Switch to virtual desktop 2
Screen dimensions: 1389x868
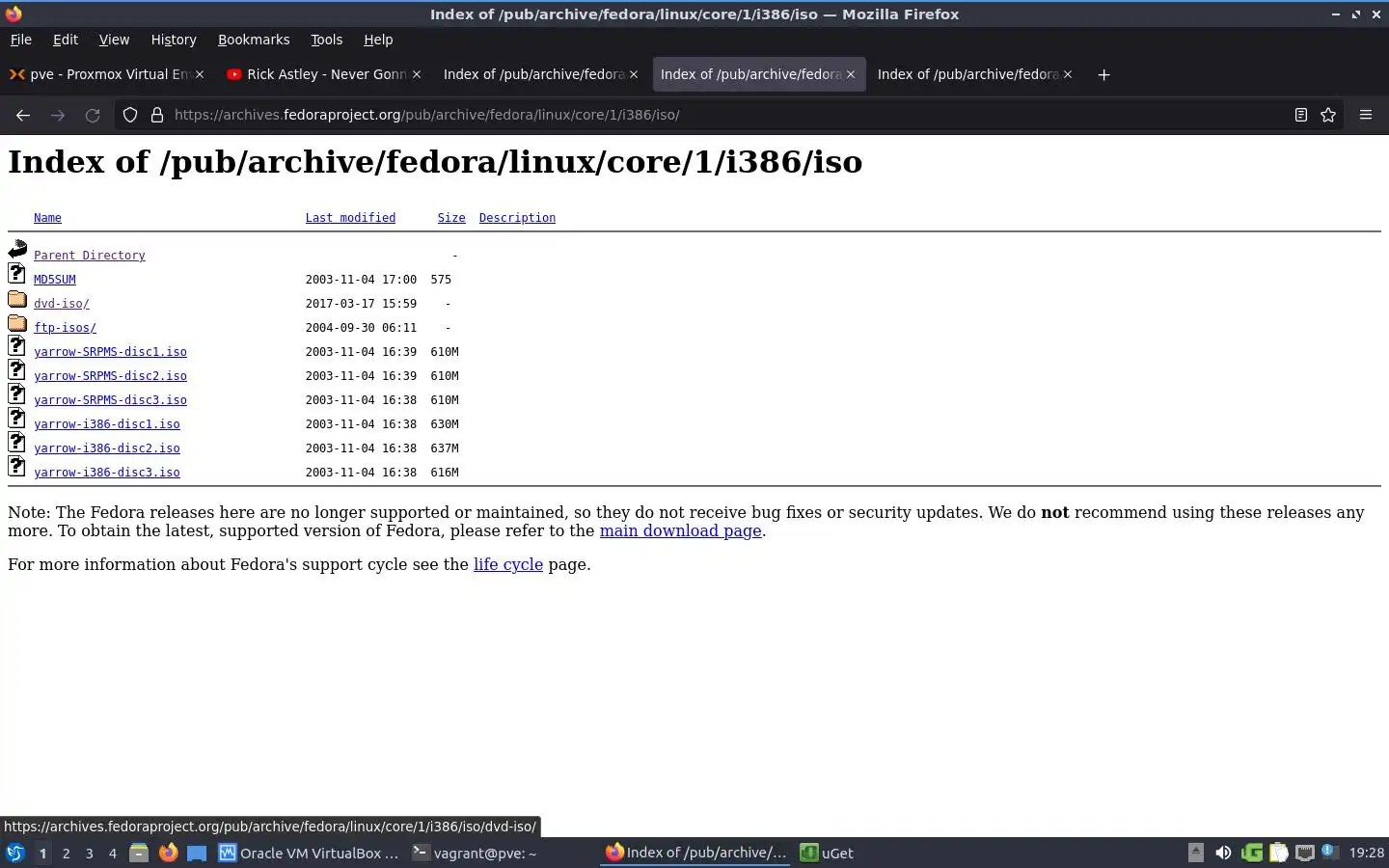click(66, 853)
